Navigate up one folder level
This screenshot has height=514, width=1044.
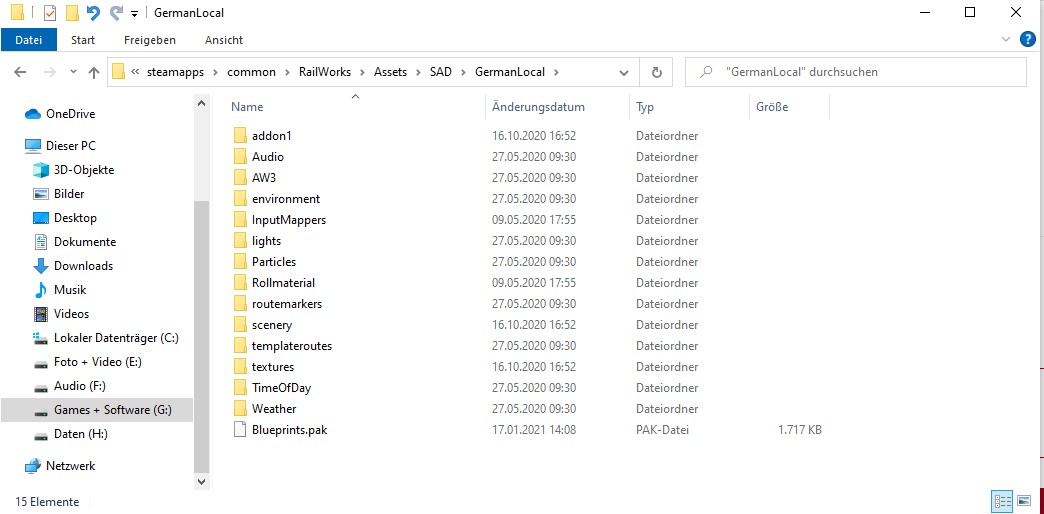[94, 72]
